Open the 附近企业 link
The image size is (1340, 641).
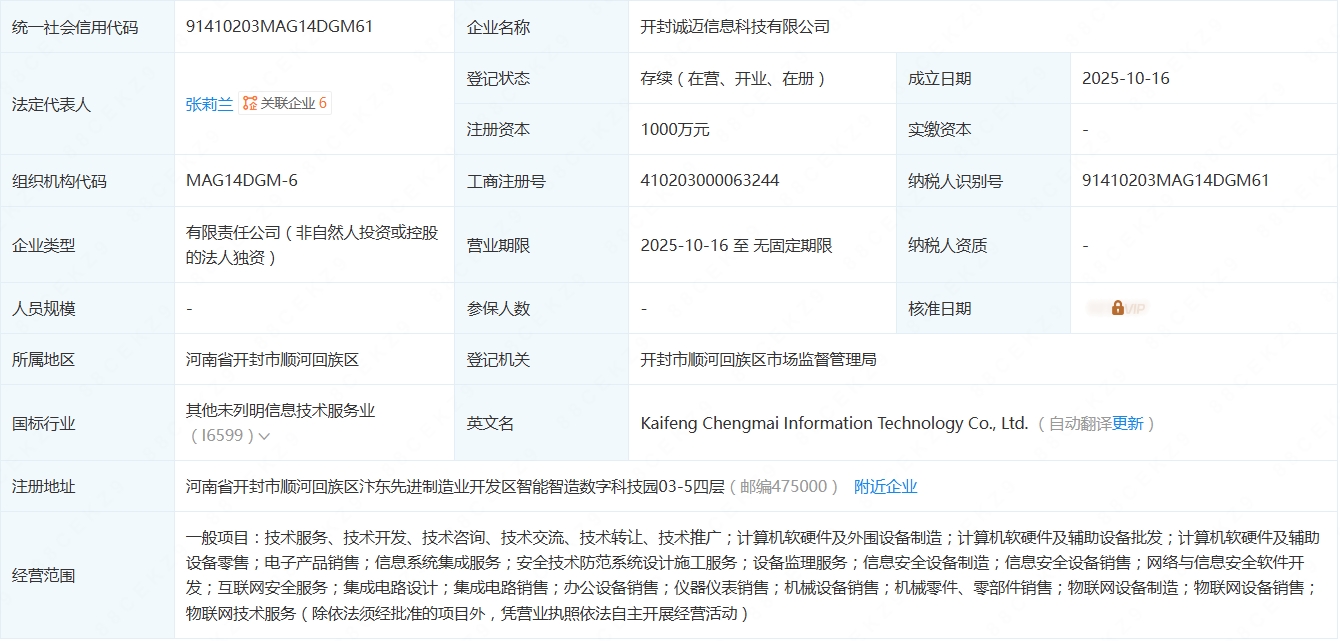click(885, 486)
